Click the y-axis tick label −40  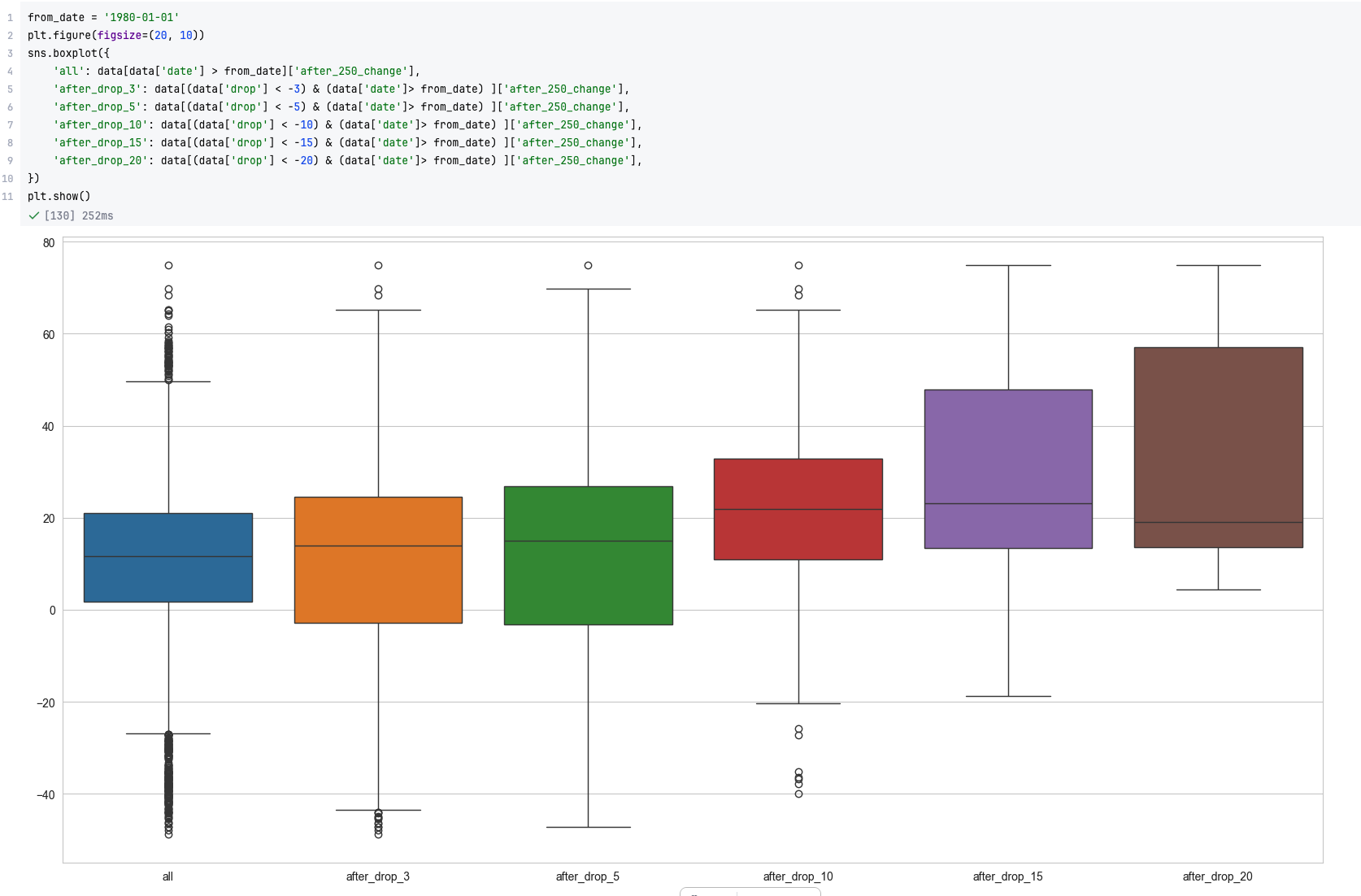(x=46, y=794)
